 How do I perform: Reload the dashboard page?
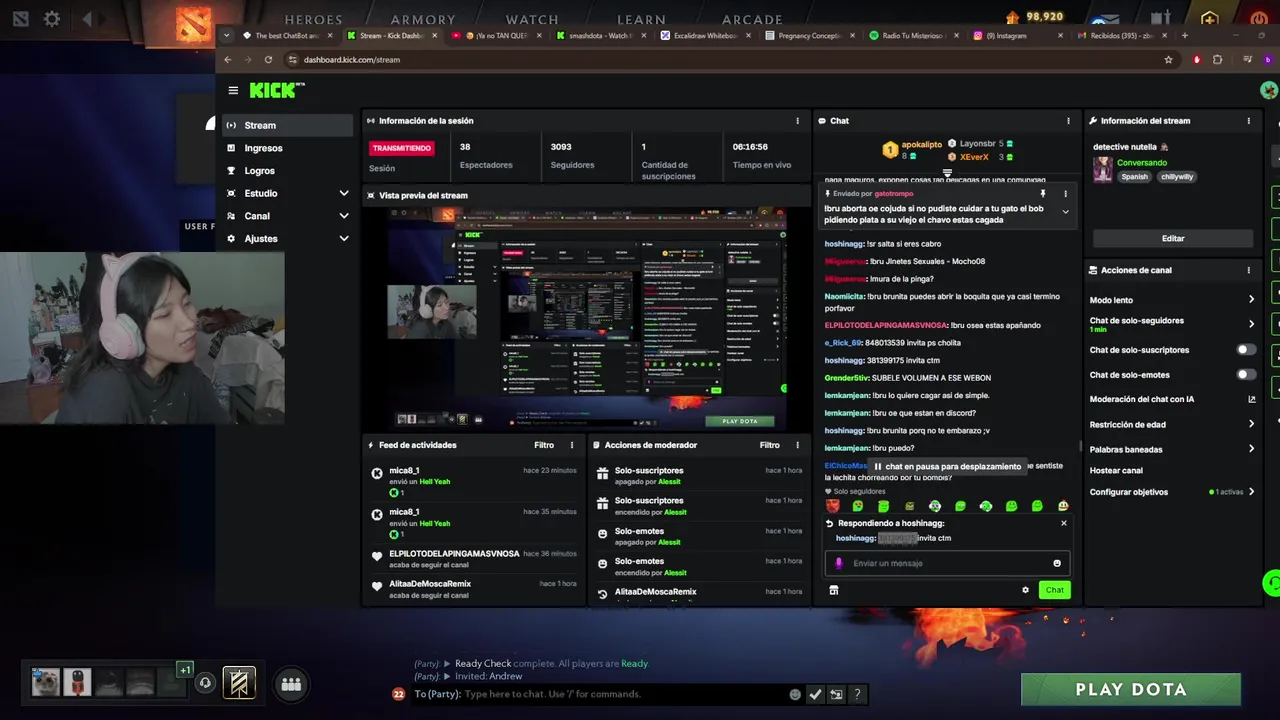[268, 60]
